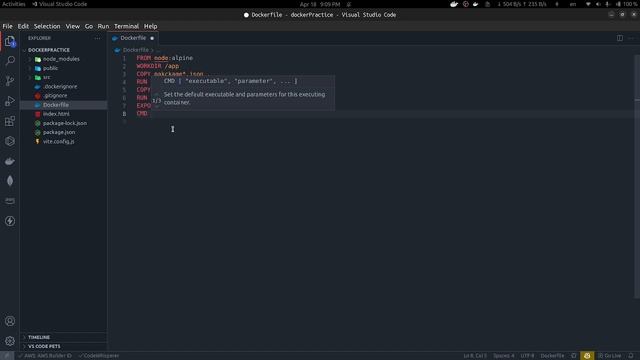Open the Source Control view

pyautogui.click(x=10, y=81)
